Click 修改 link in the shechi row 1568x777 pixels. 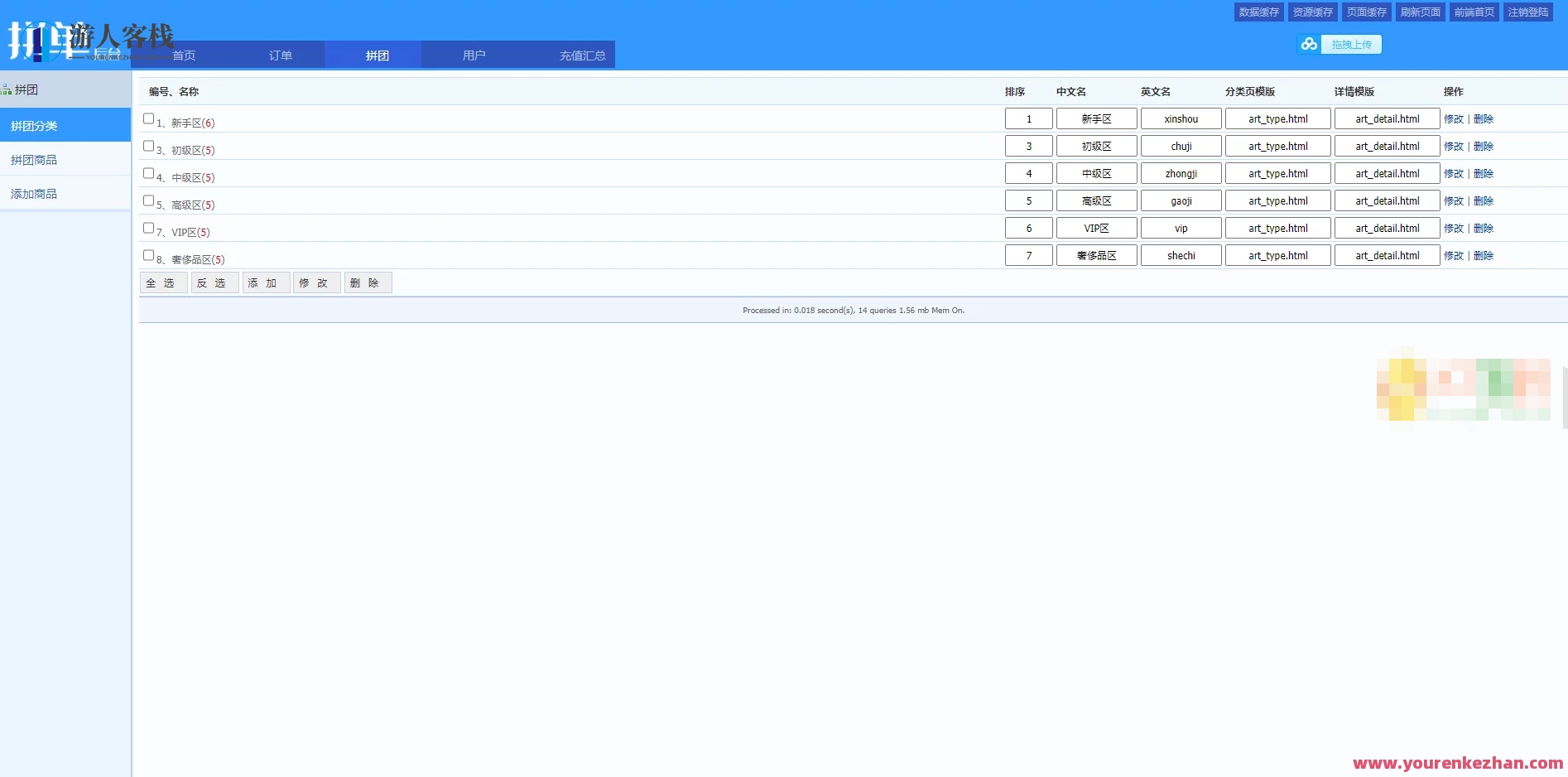1454,255
